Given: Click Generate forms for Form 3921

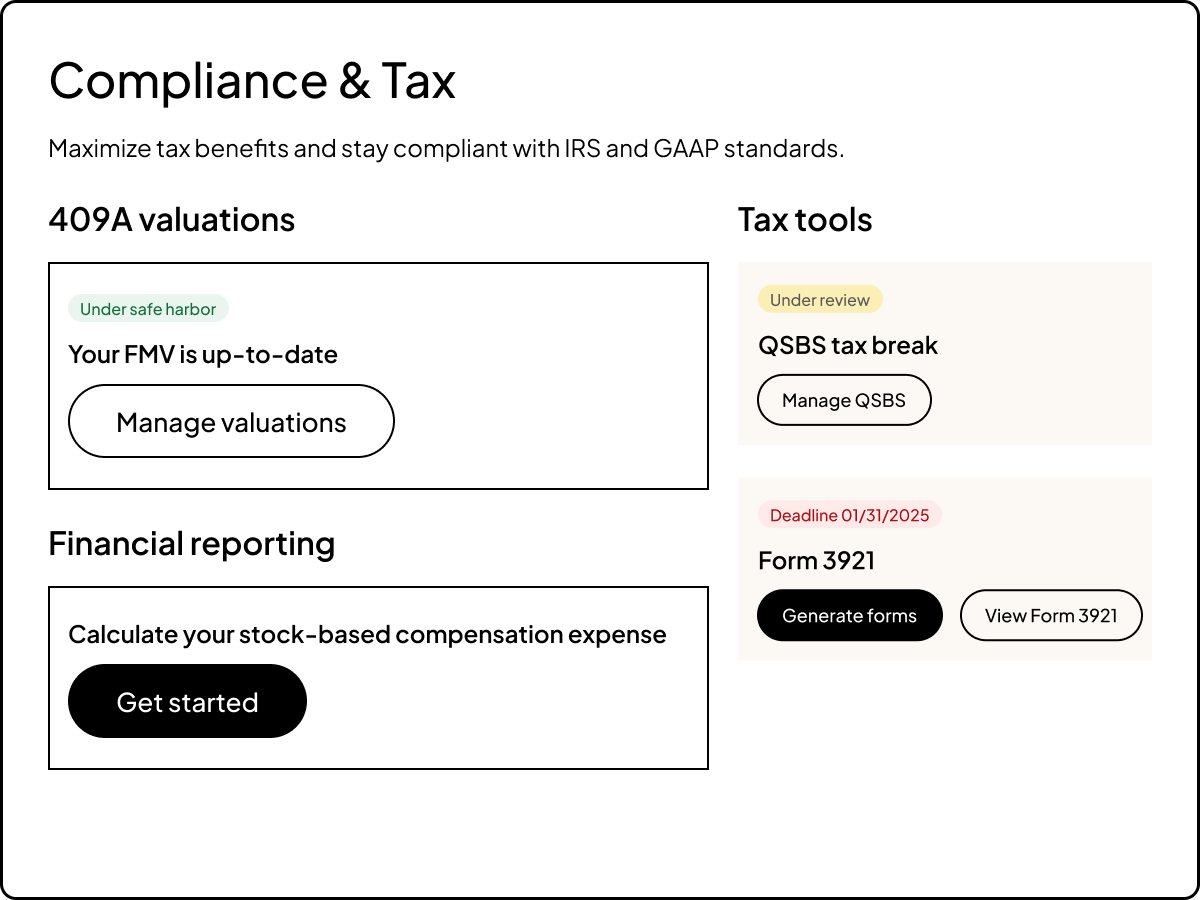Looking at the screenshot, I should tap(849, 615).
